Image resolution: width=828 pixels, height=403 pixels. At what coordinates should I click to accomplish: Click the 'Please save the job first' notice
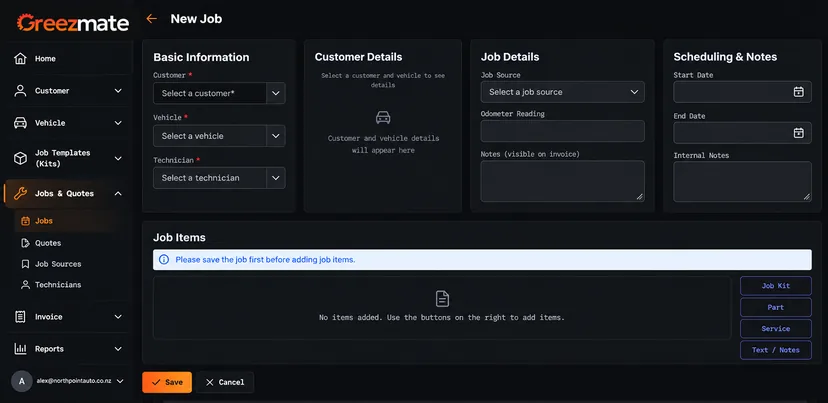pos(482,260)
